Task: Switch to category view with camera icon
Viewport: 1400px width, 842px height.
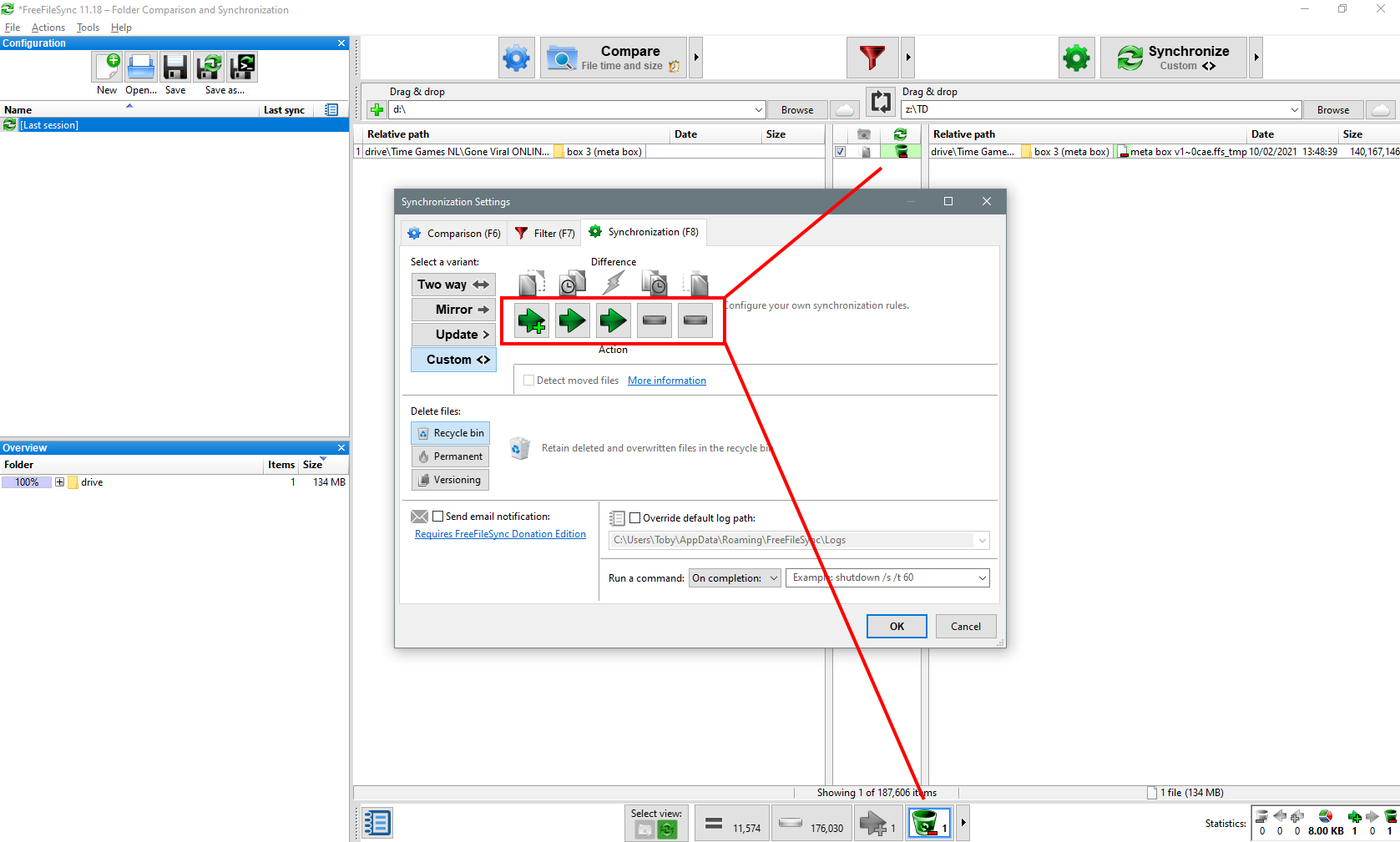Action: point(644,829)
